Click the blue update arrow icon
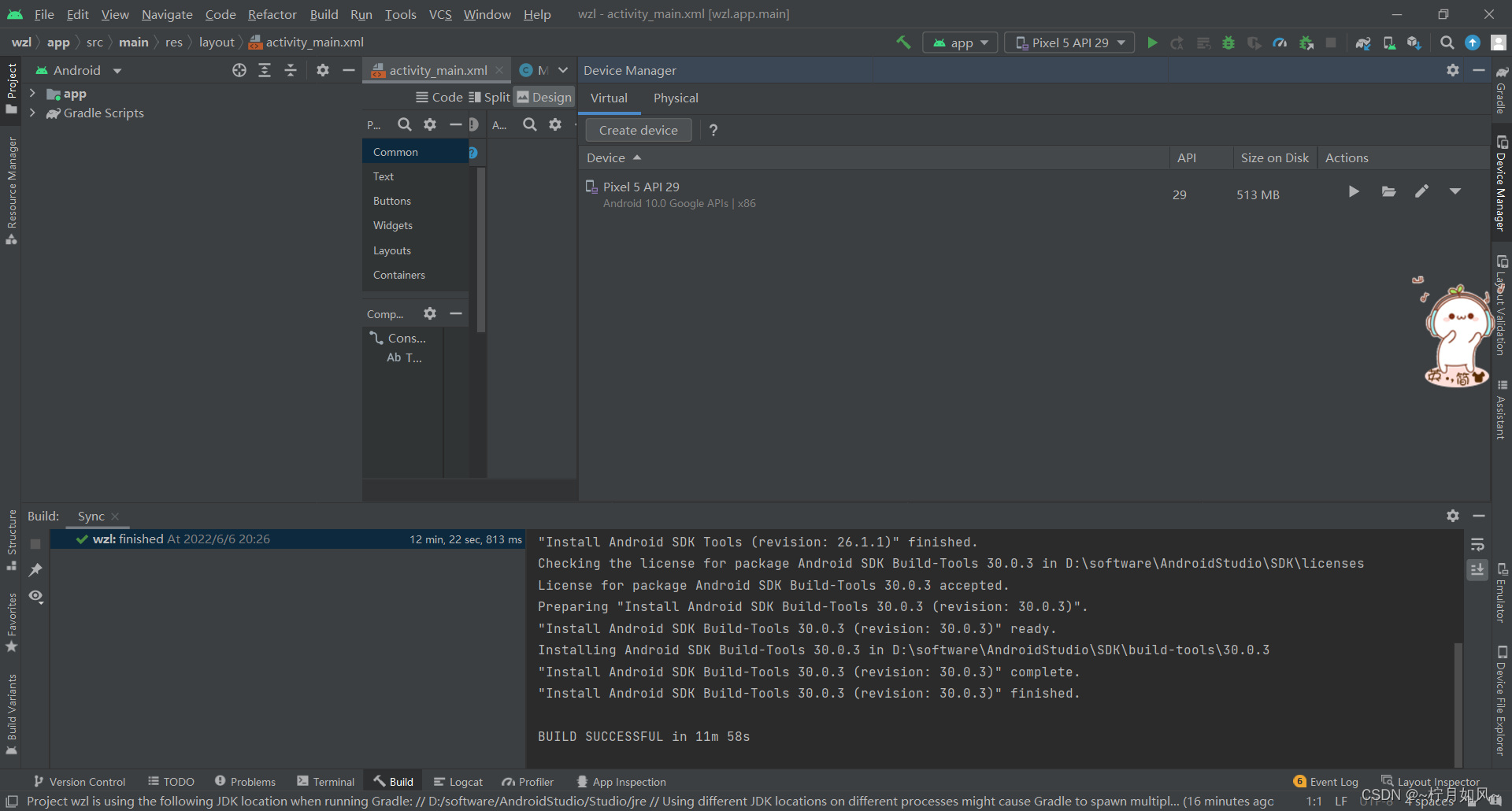Viewport: 1512px width, 811px height. tap(1473, 43)
